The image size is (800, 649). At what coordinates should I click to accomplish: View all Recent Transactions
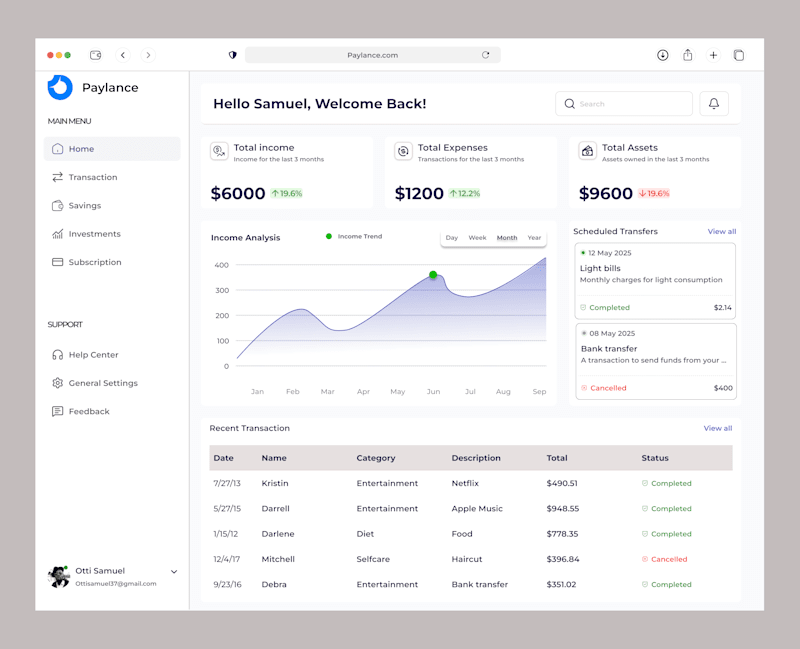(x=718, y=429)
